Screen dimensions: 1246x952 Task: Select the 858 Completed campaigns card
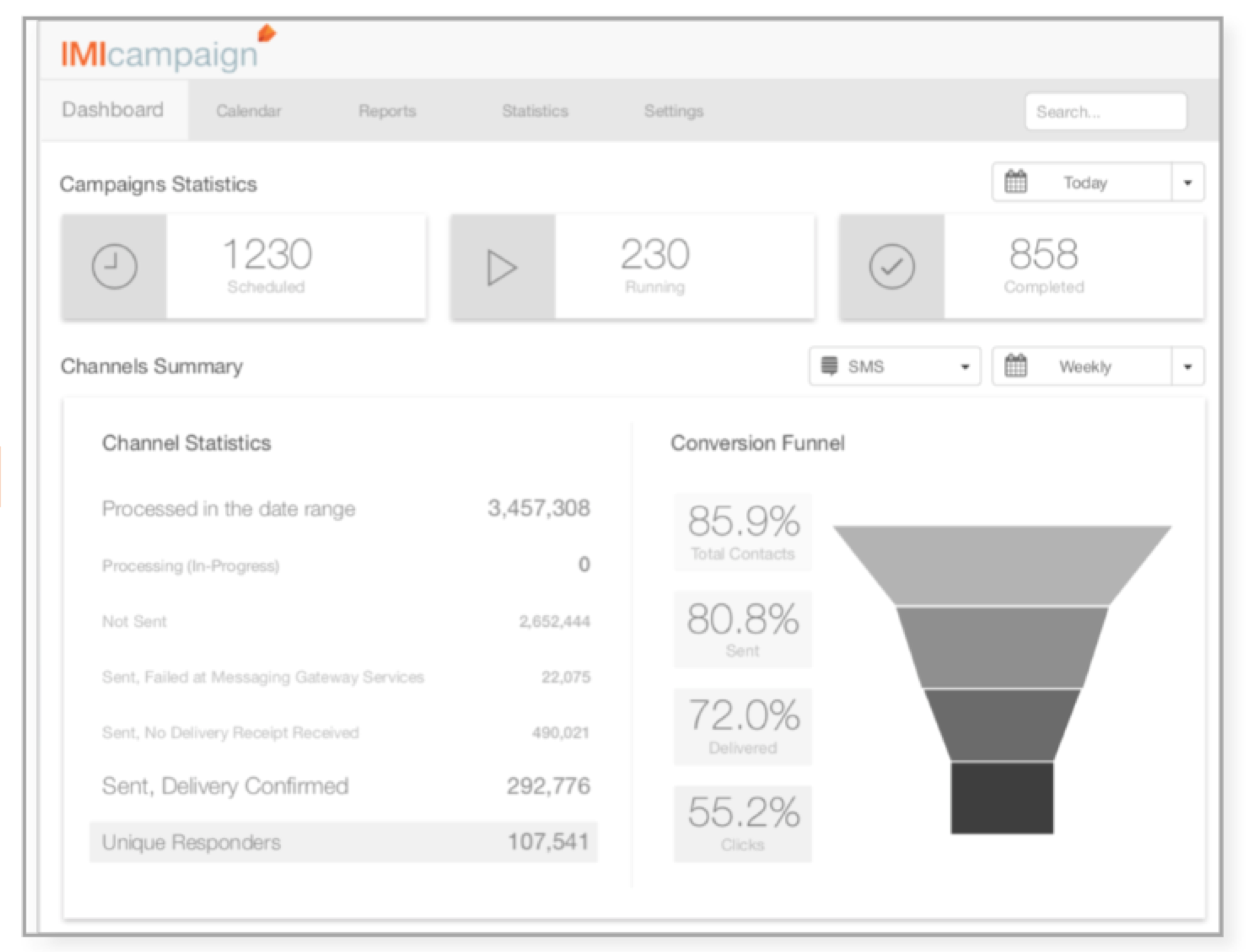click(1022, 266)
